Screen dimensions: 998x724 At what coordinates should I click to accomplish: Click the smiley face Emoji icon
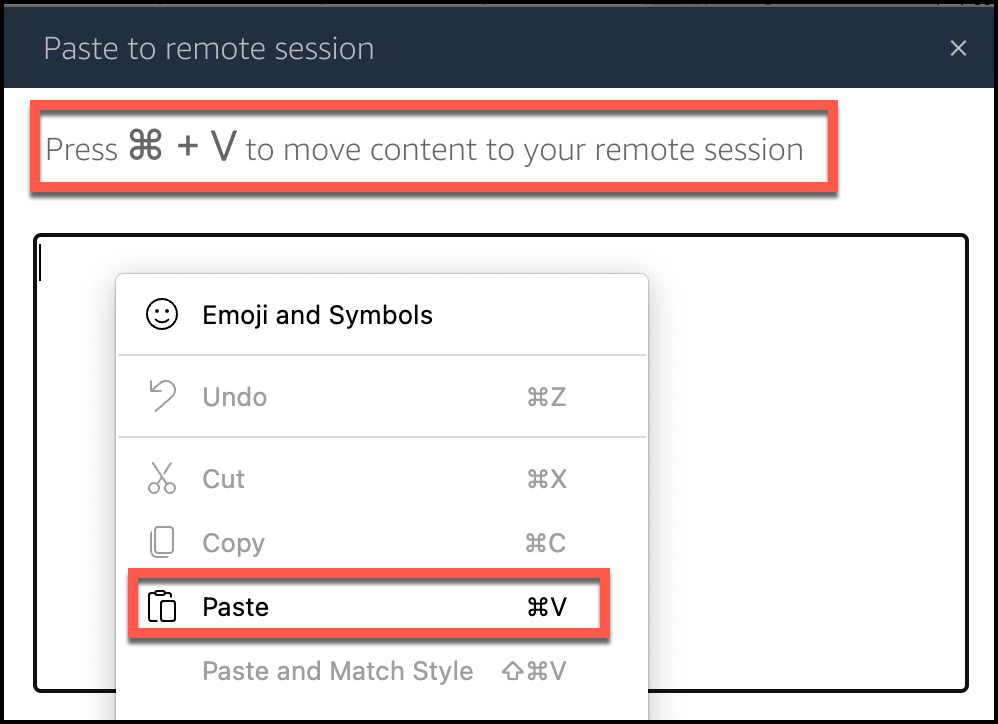[162, 314]
